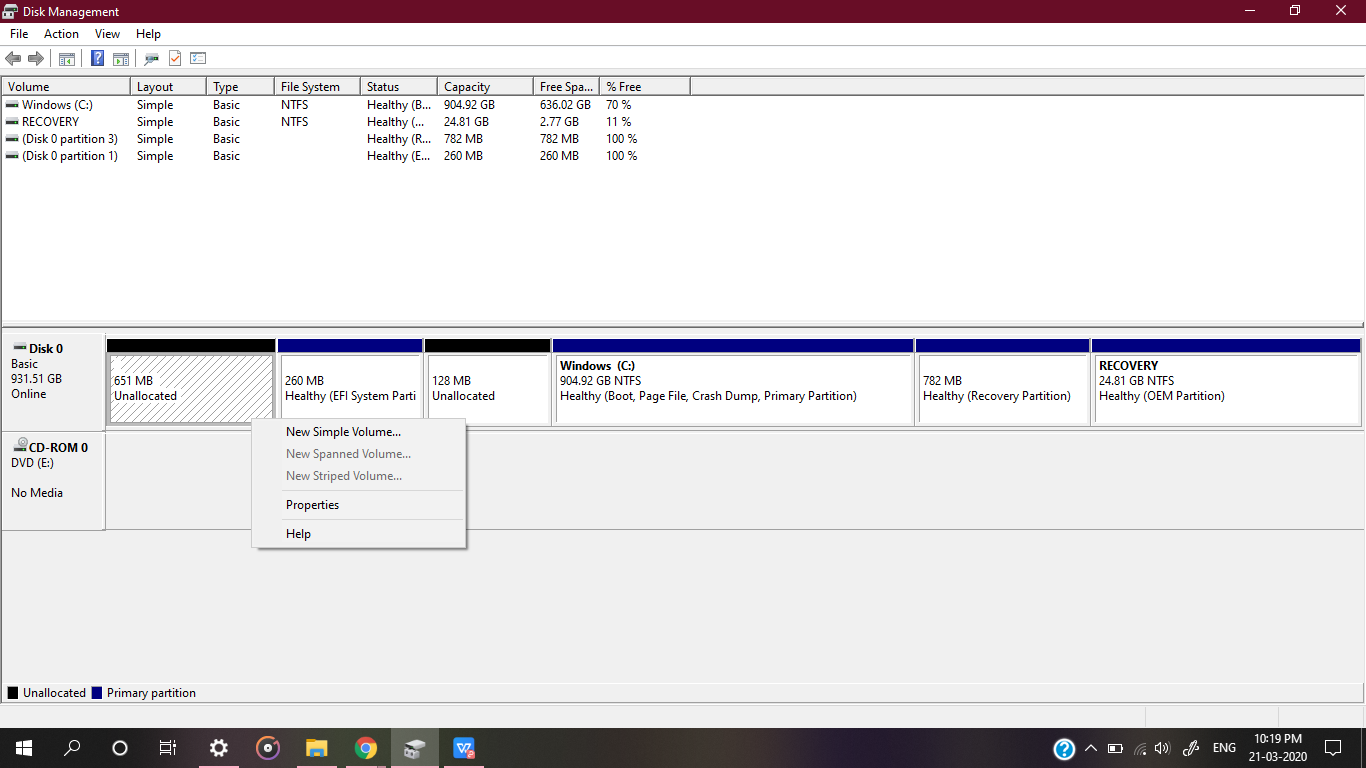1366x768 pixels.
Task: Click the speaker icon in the system tray
Action: [1161, 747]
